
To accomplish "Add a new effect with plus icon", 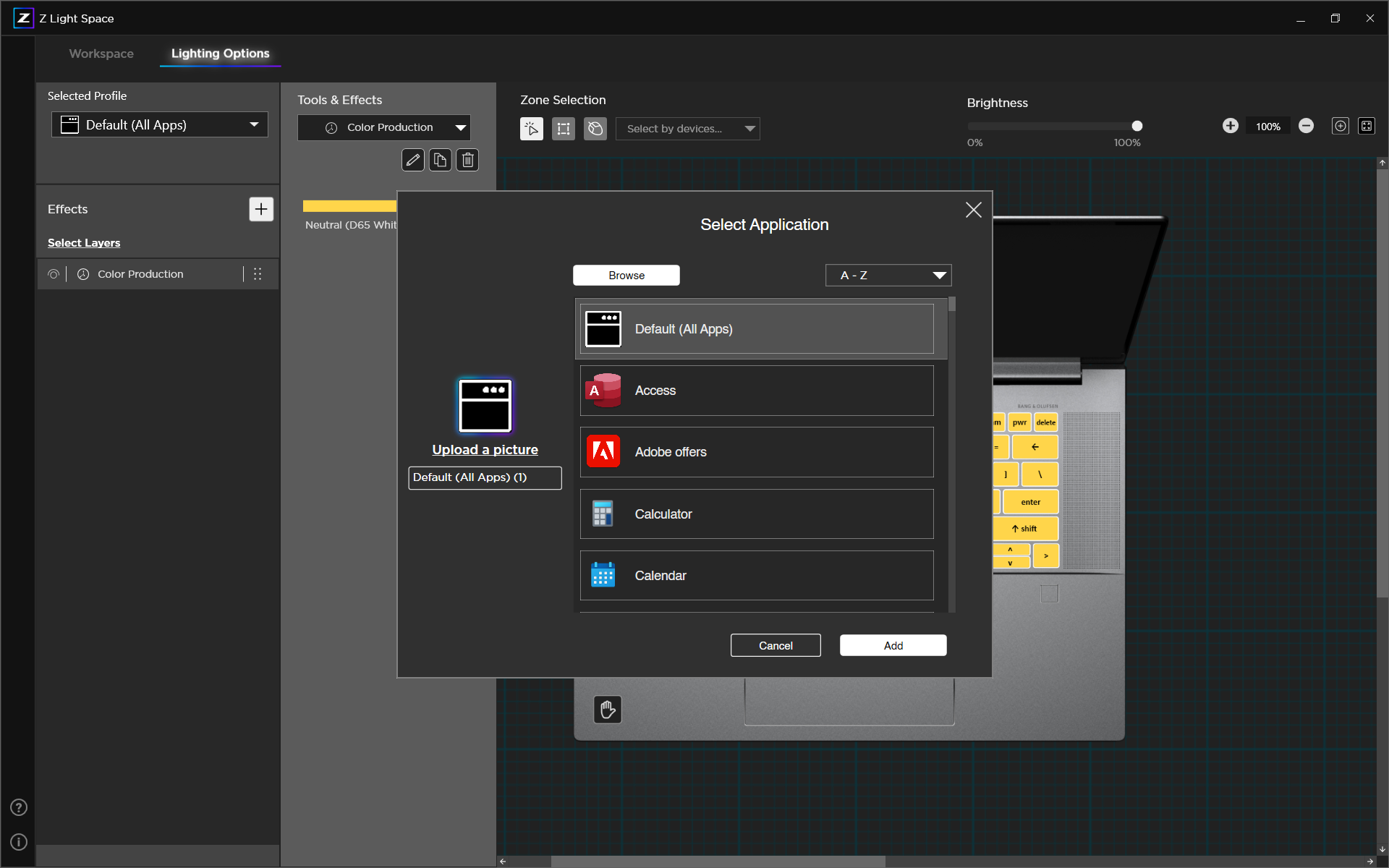I will click(x=261, y=209).
